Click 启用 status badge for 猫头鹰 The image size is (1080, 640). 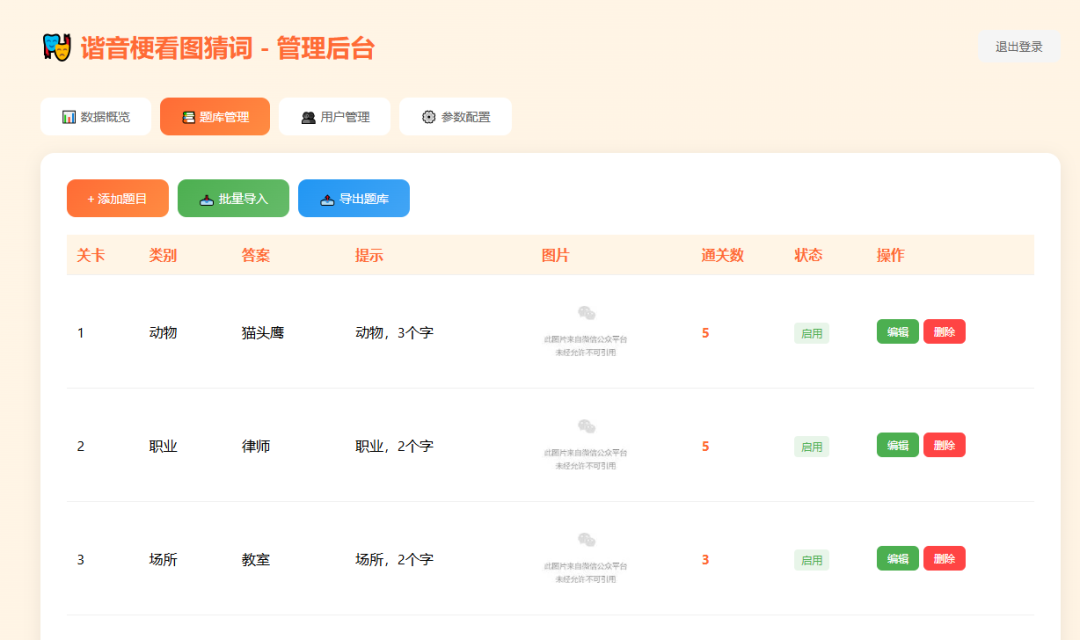(x=811, y=333)
